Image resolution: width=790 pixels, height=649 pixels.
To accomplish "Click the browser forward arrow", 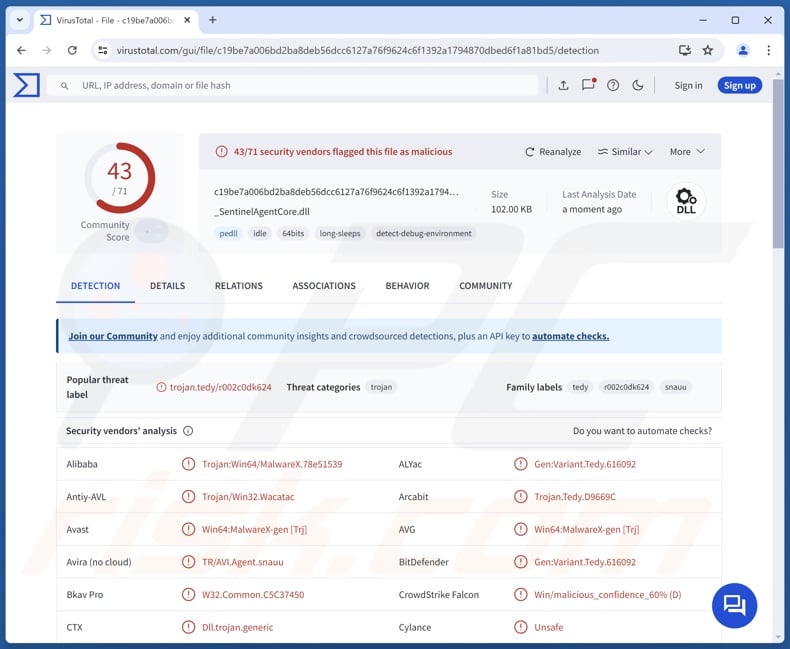I will pos(46,50).
